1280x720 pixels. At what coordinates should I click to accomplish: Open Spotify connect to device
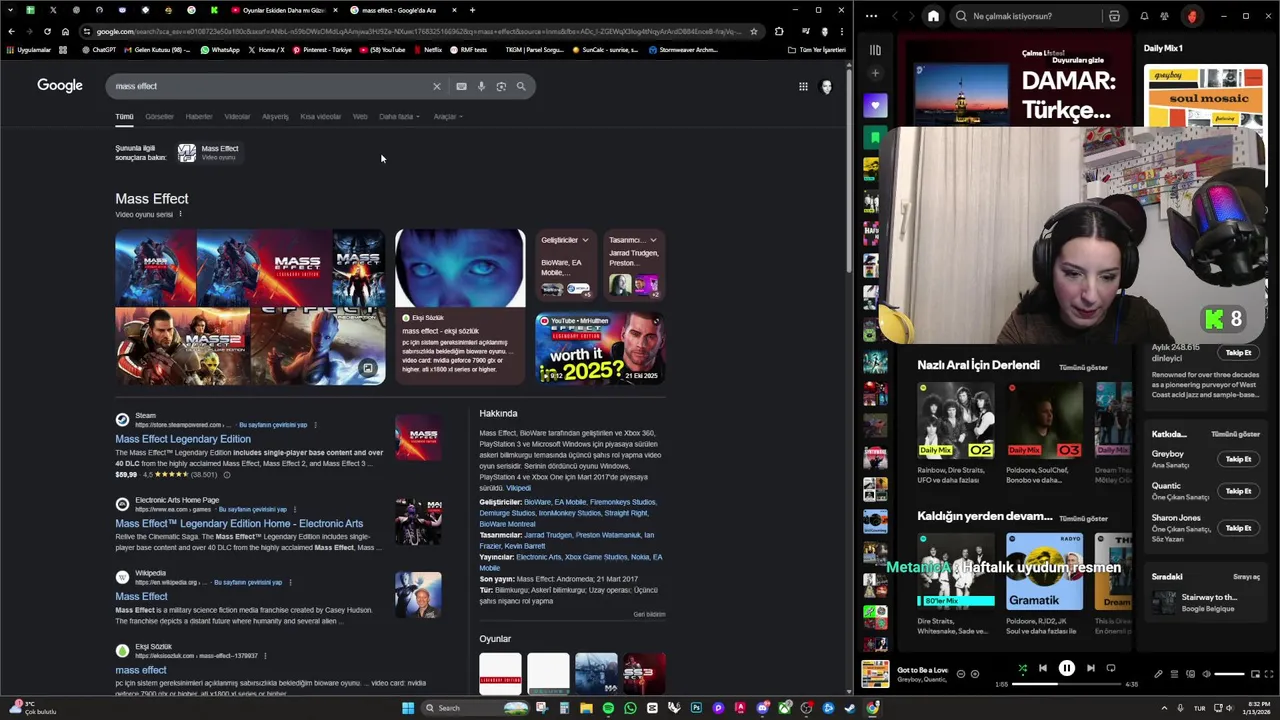coord(1190,674)
